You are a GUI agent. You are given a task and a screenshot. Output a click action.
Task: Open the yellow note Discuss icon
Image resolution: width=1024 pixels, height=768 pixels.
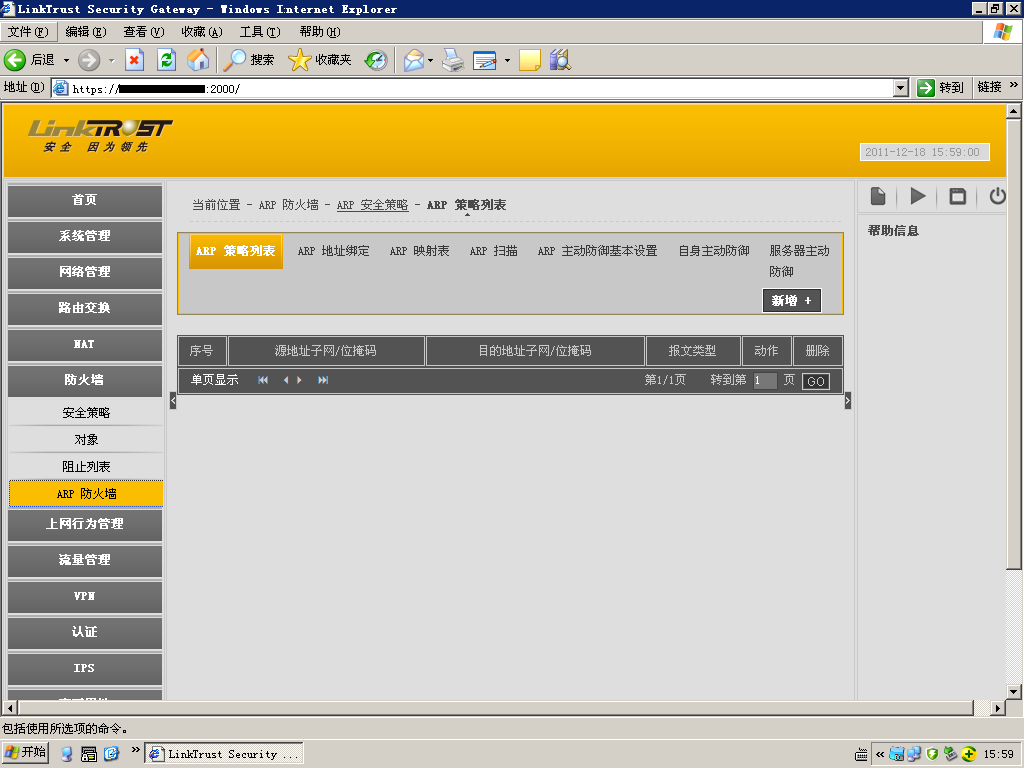(x=530, y=60)
